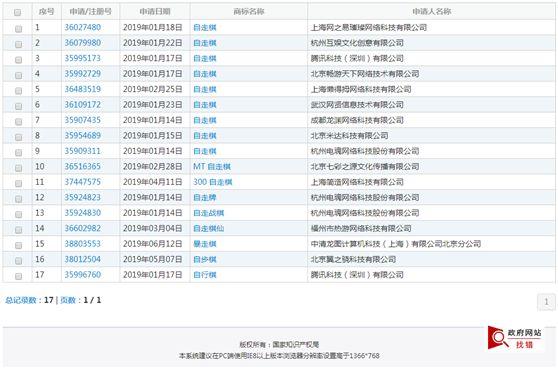Select applicant 杭州互娱文化创意有限公司
558x369 pixels.
pyautogui.click(x=357, y=43)
